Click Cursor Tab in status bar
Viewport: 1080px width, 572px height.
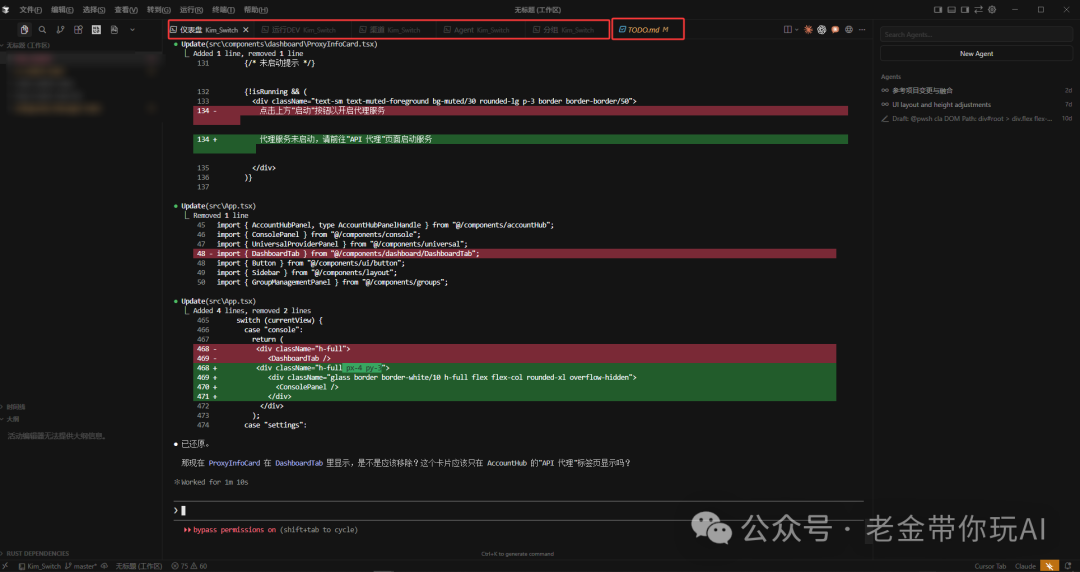[x=990, y=566]
